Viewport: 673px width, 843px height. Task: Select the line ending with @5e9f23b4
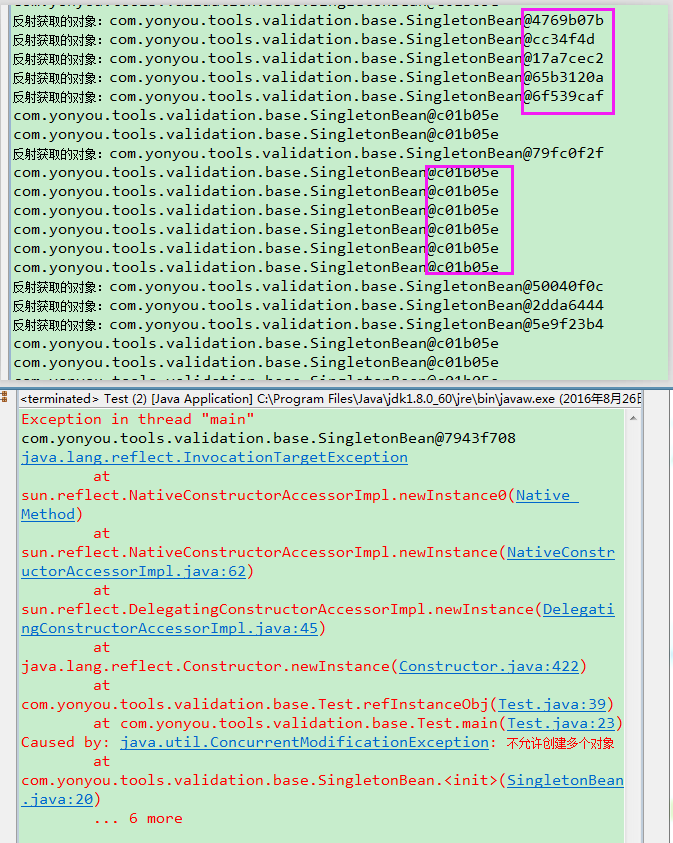pos(308,324)
